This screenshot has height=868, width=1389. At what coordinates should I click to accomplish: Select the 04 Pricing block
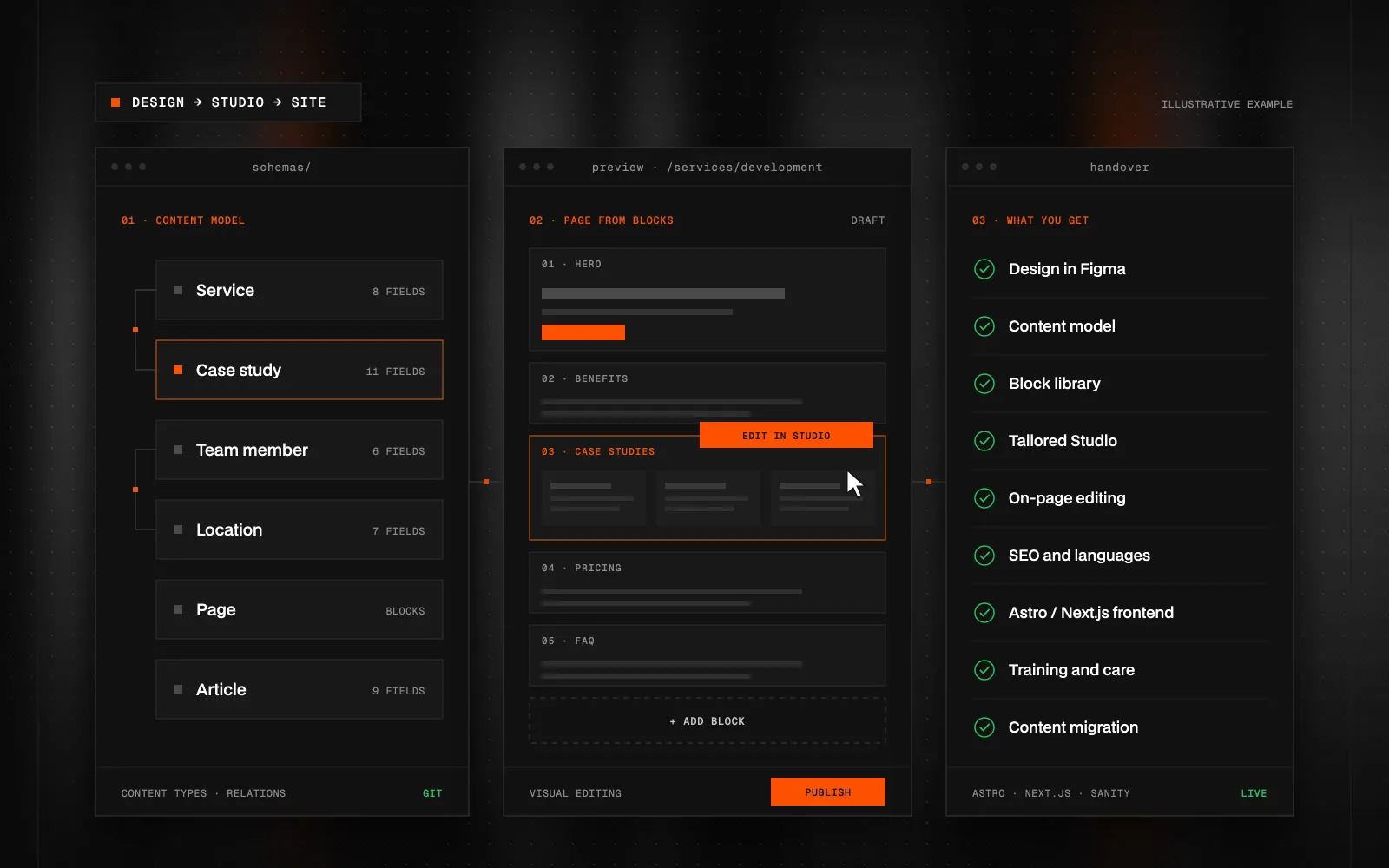pos(708,582)
